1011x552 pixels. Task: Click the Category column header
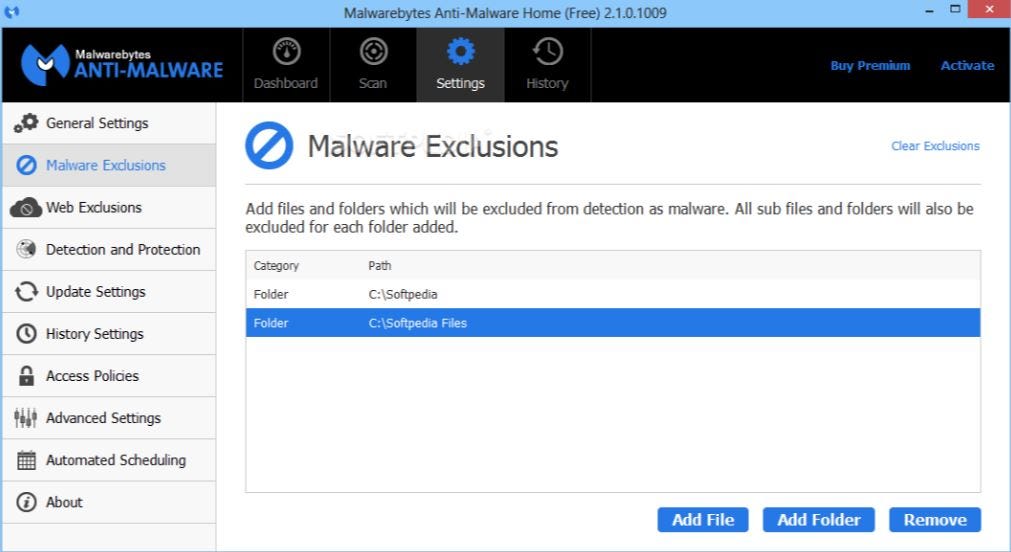coord(276,266)
